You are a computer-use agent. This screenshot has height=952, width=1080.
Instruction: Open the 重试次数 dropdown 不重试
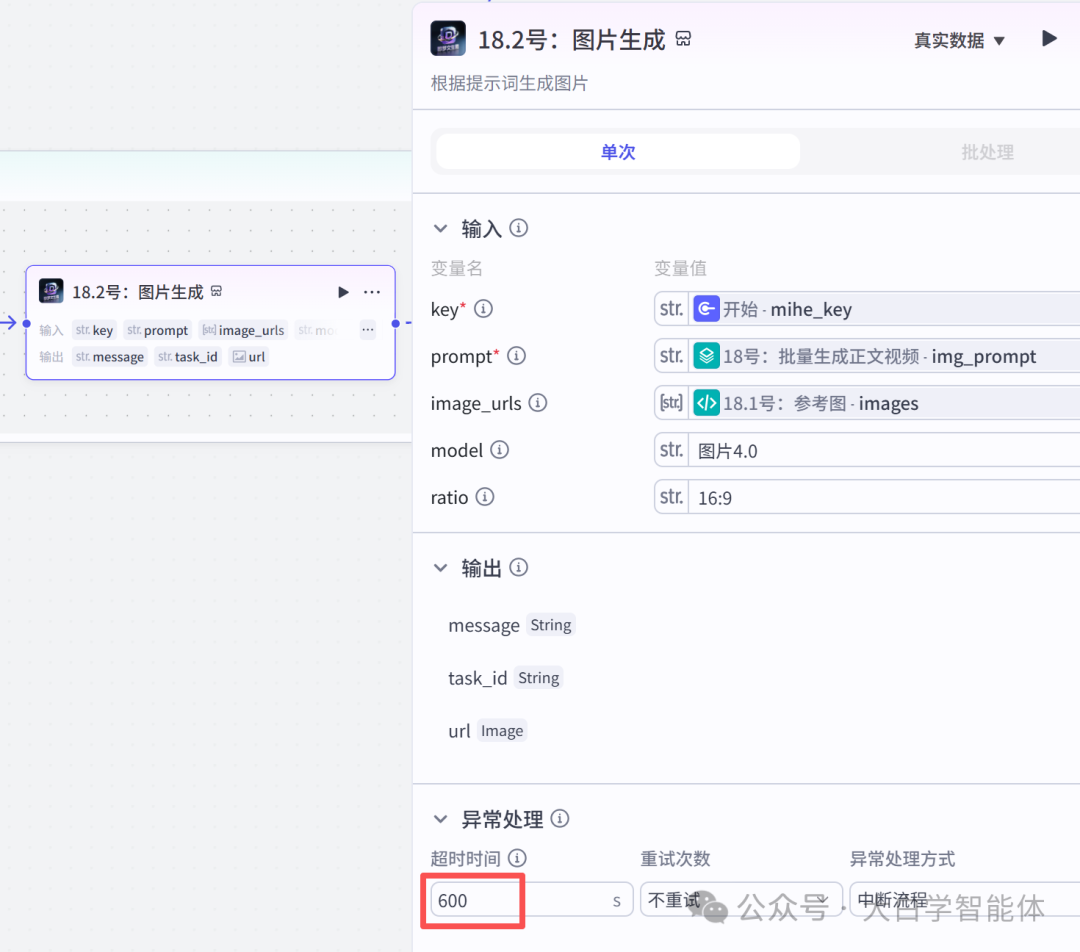741,900
